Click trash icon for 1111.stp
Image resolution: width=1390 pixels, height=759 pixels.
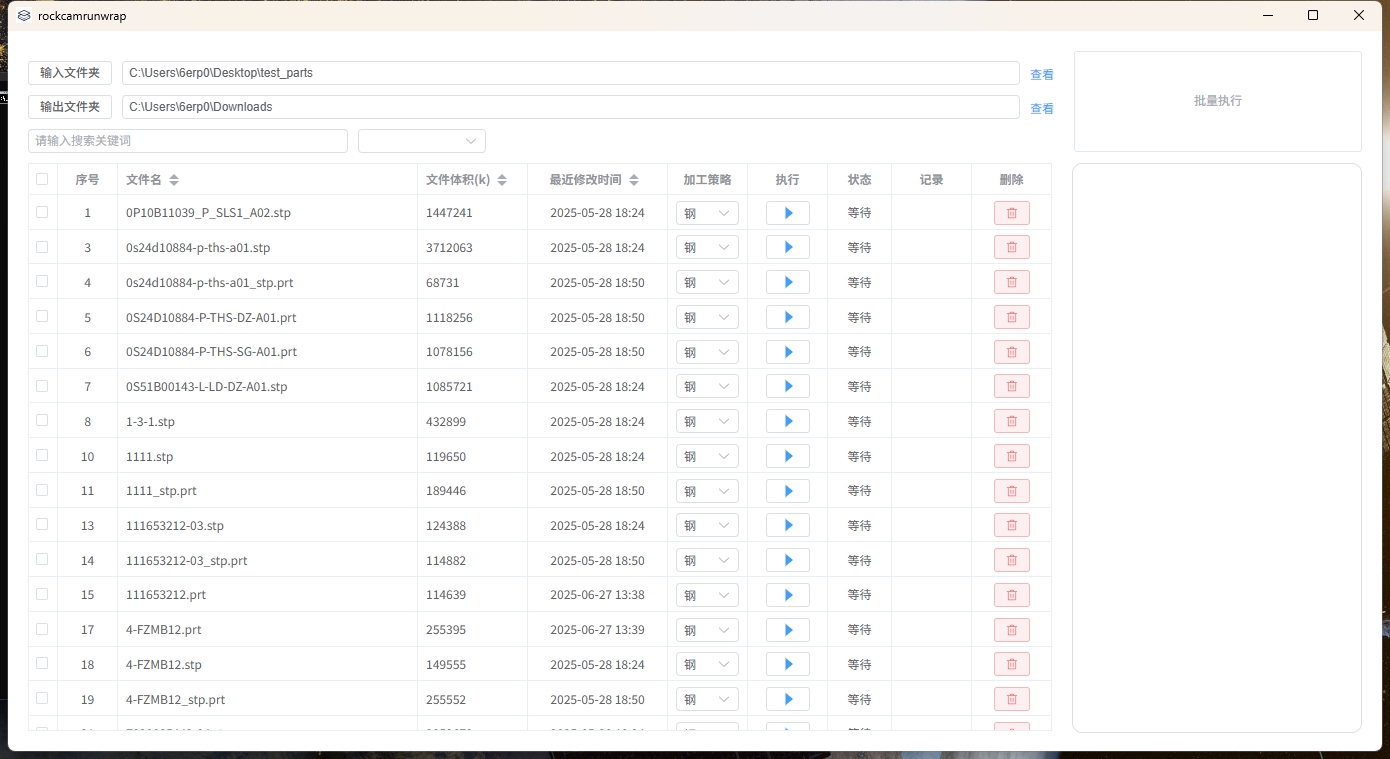1011,456
